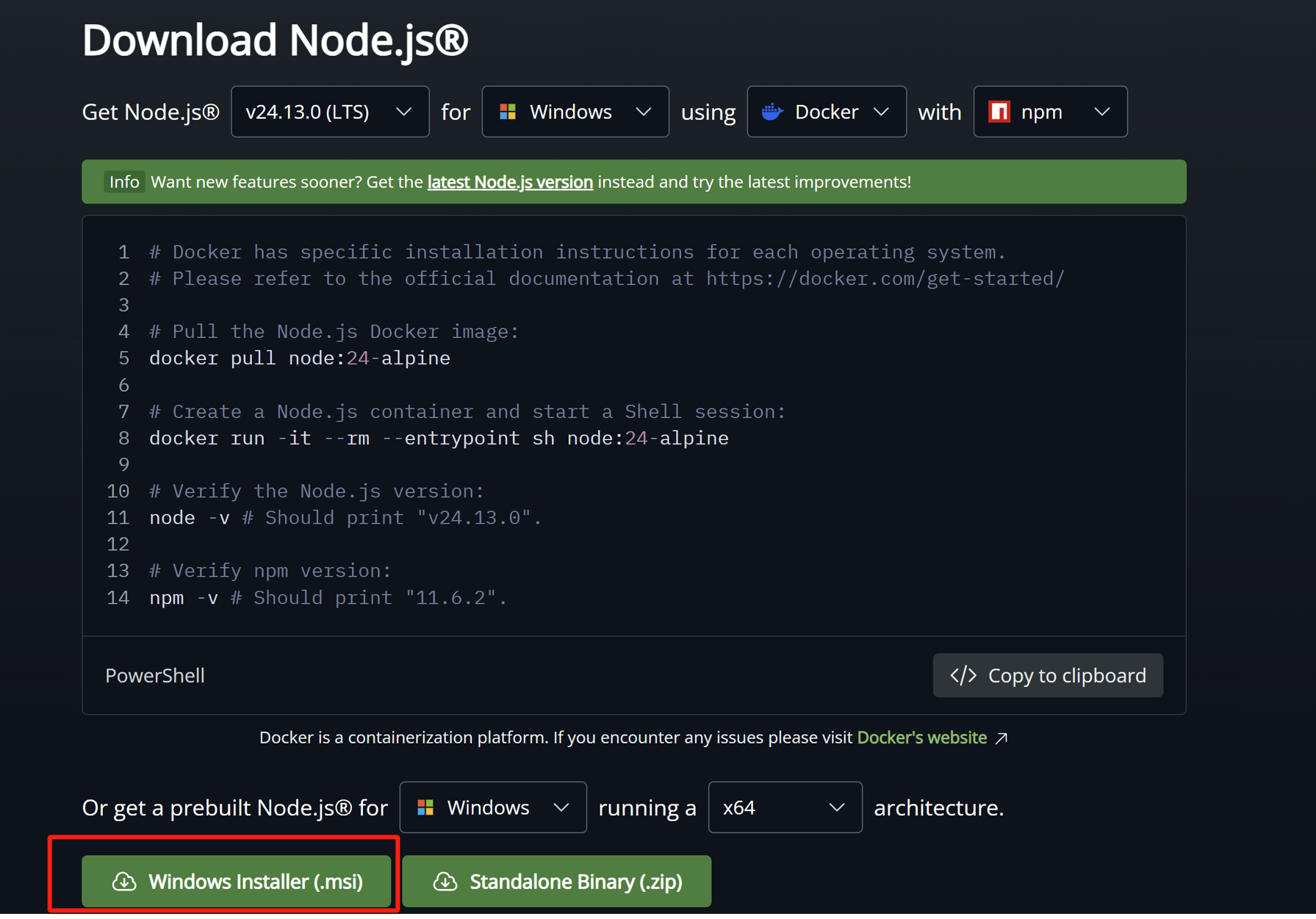The width and height of the screenshot is (1316, 919).
Task: Click the Windows logo icon in top platform selector
Action: pos(508,112)
